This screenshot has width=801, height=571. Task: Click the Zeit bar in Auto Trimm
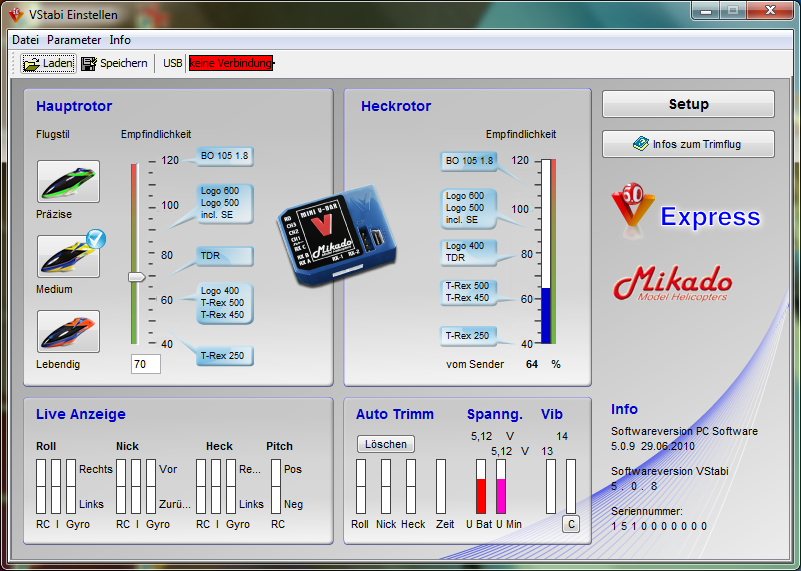[x=441, y=486]
